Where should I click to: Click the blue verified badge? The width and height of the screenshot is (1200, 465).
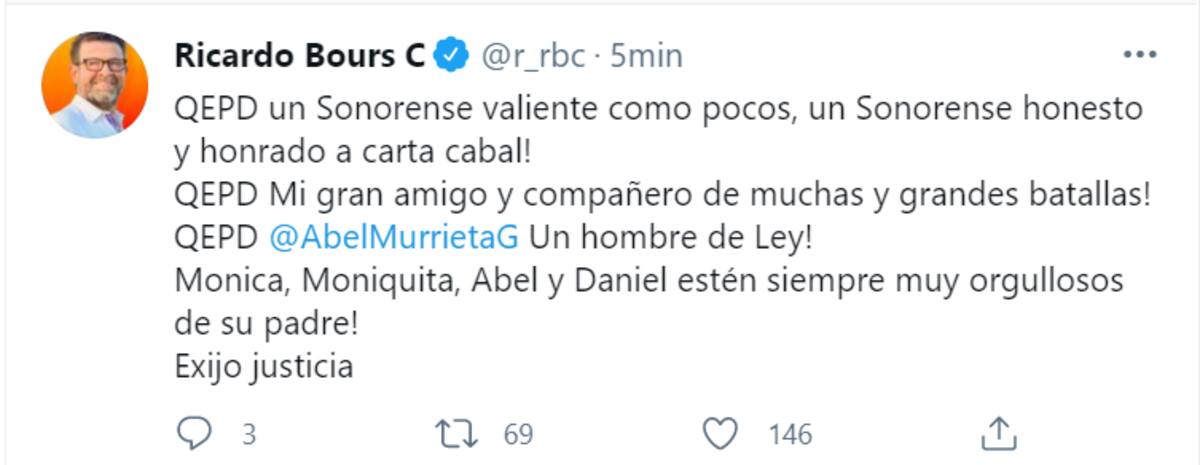[453, 55]
